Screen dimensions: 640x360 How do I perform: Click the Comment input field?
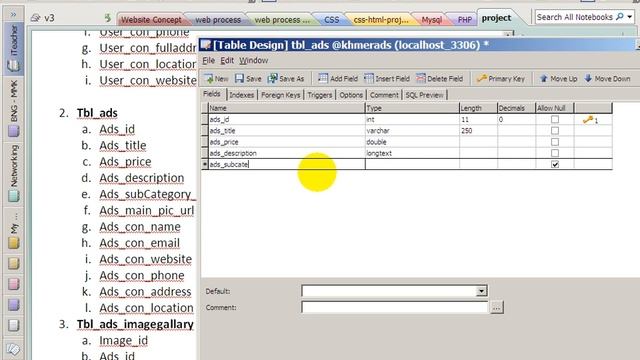tap(394, 307)
